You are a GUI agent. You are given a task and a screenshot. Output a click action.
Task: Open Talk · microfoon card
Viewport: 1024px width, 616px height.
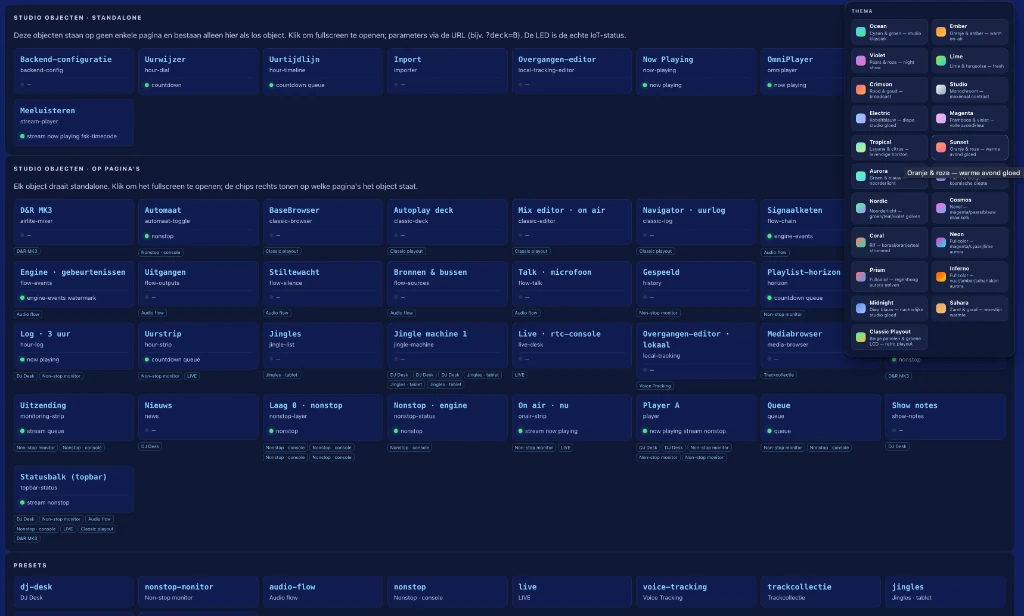[572, 284]
